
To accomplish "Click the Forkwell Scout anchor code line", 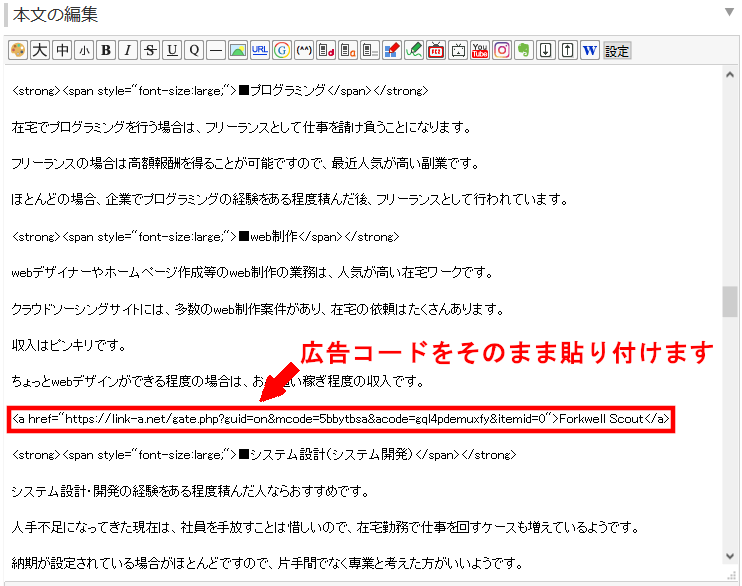I will pos(341,419).
